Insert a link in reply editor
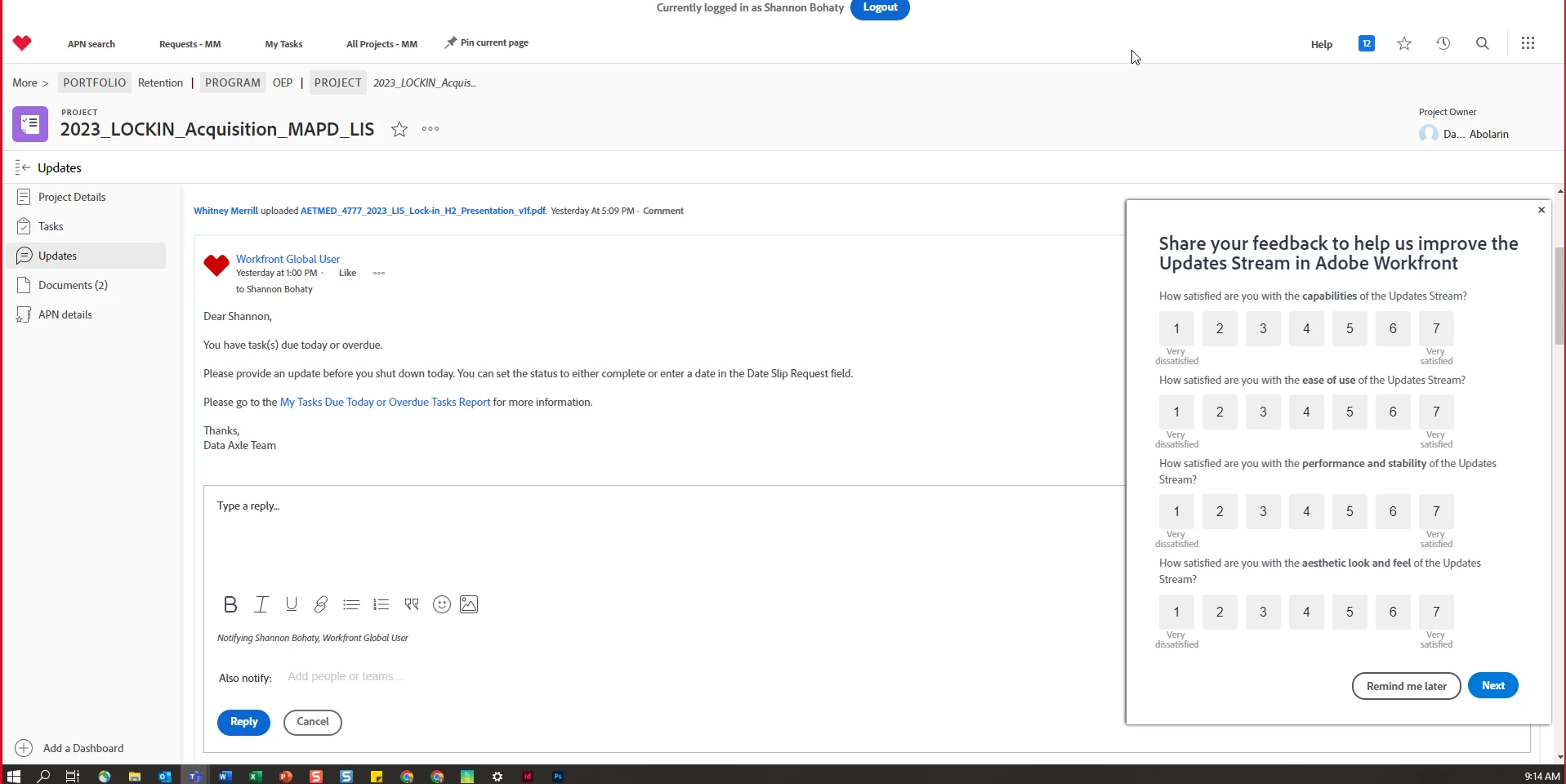This screenshot has width=1566, height=784. click(321, 604)
